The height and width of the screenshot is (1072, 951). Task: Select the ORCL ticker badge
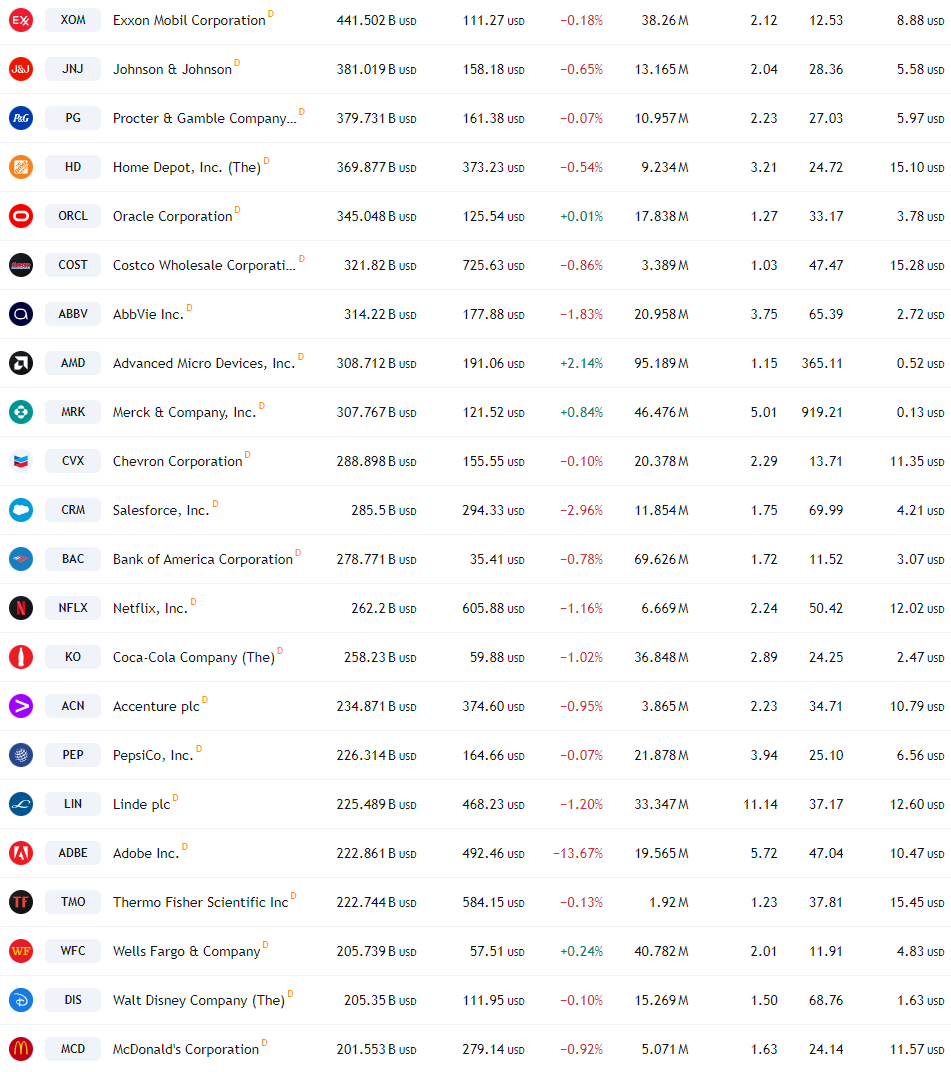tap(73, 216)
